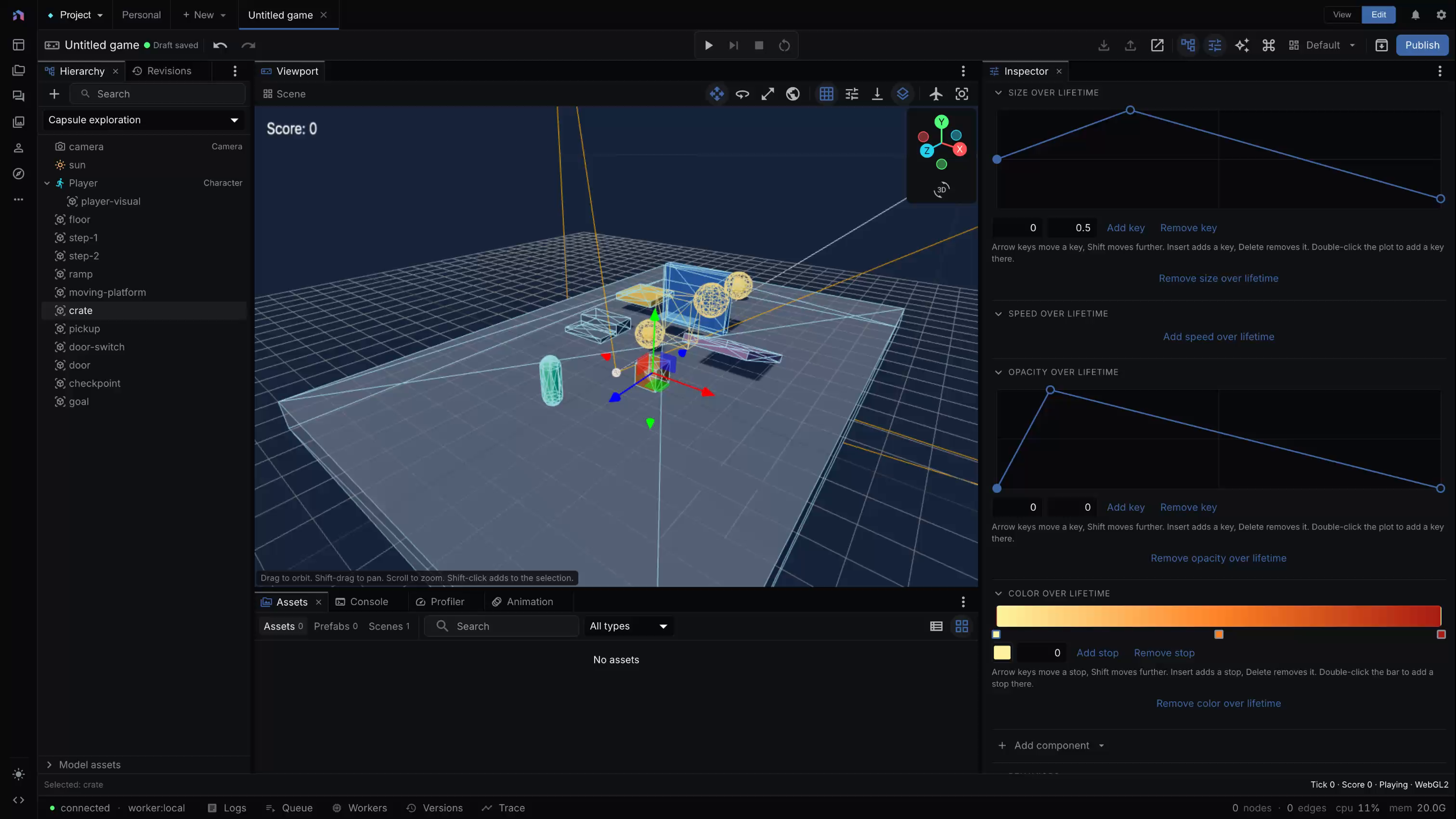Switch to the Console tab

tap(362, 602)
